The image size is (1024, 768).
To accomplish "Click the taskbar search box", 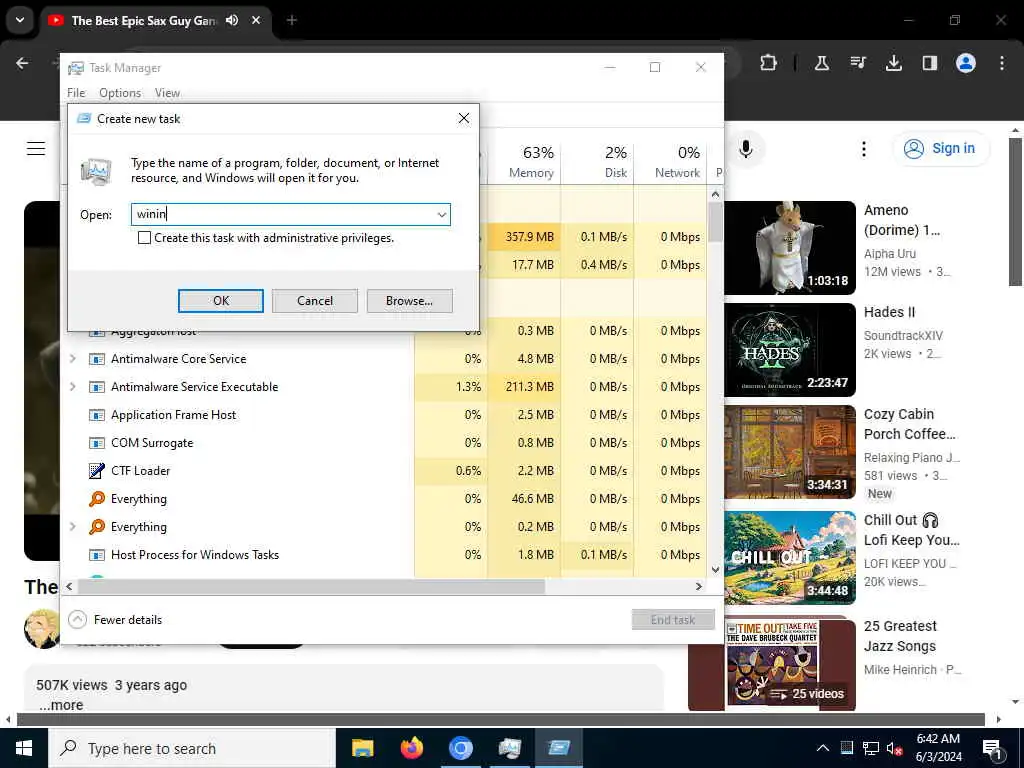I will (x=191, y=748).
